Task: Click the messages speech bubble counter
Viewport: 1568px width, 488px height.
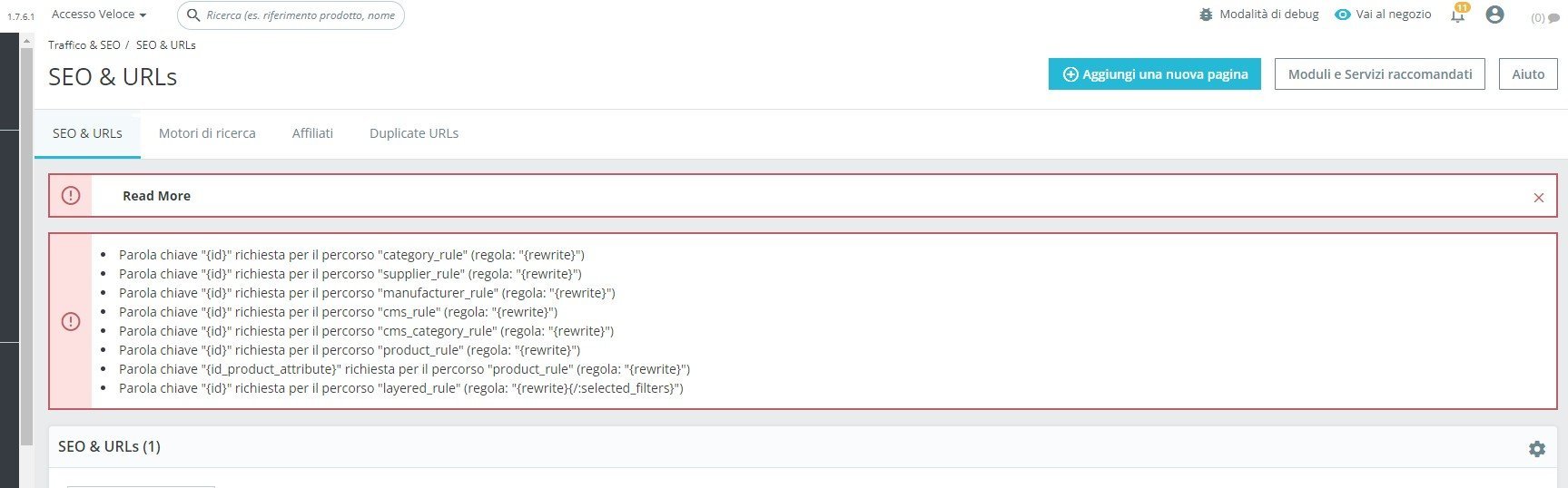Action: click(x=1545, y=17)
